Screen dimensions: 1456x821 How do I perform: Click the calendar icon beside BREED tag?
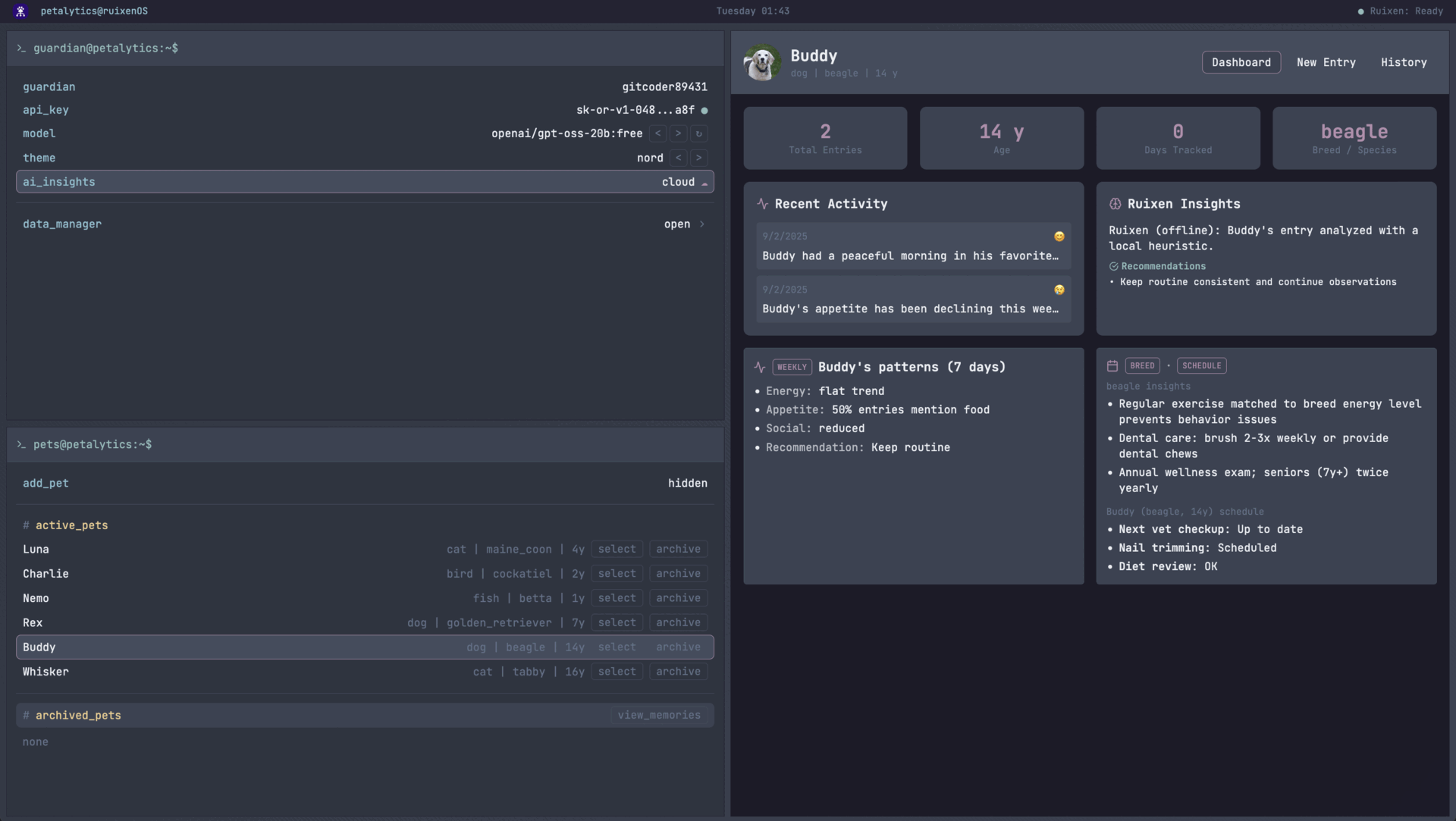[1112, 366]
